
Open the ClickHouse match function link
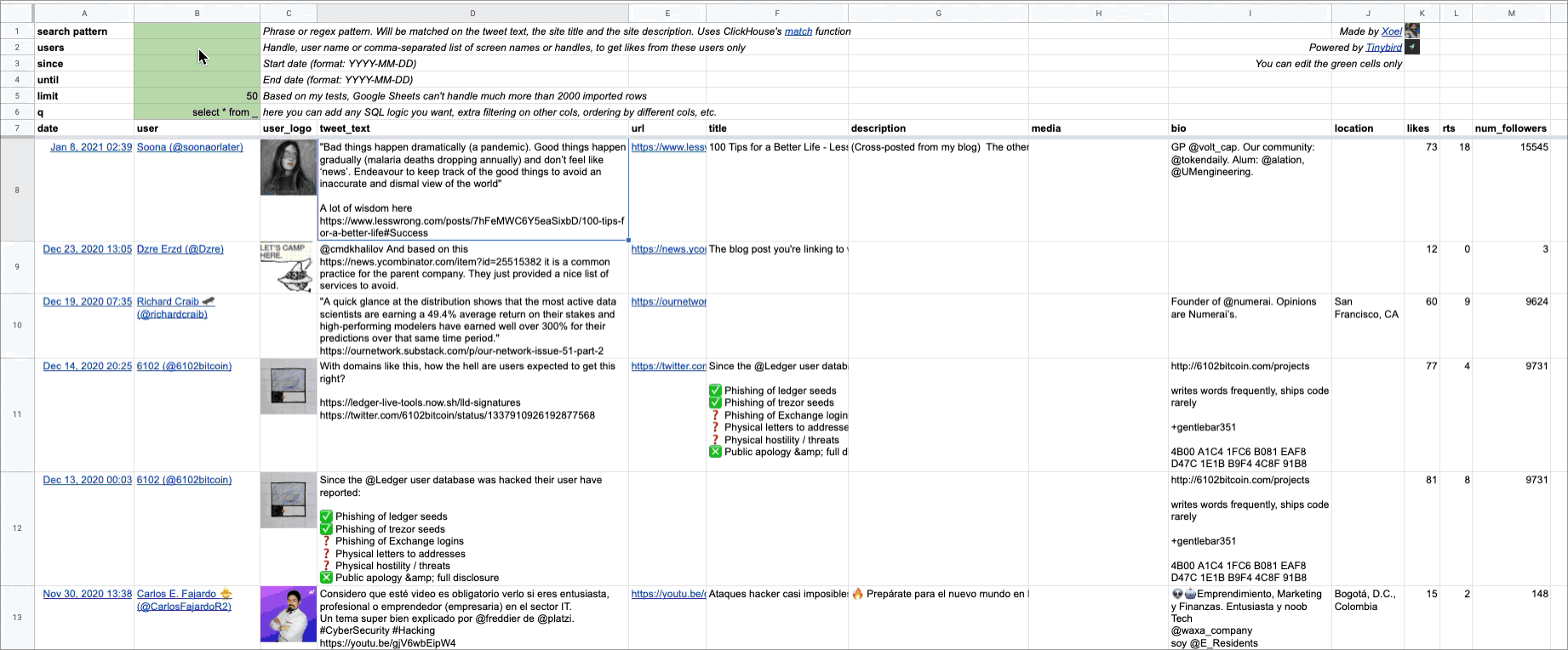798,31
